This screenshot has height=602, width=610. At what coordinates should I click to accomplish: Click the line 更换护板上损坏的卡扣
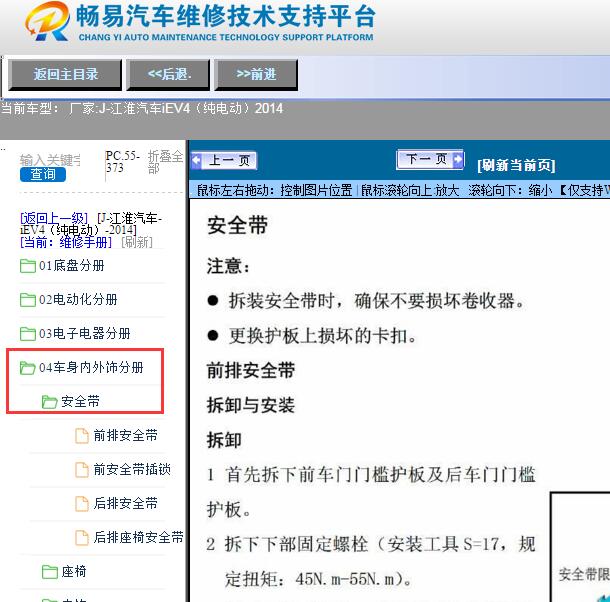(x=323, y=336)
